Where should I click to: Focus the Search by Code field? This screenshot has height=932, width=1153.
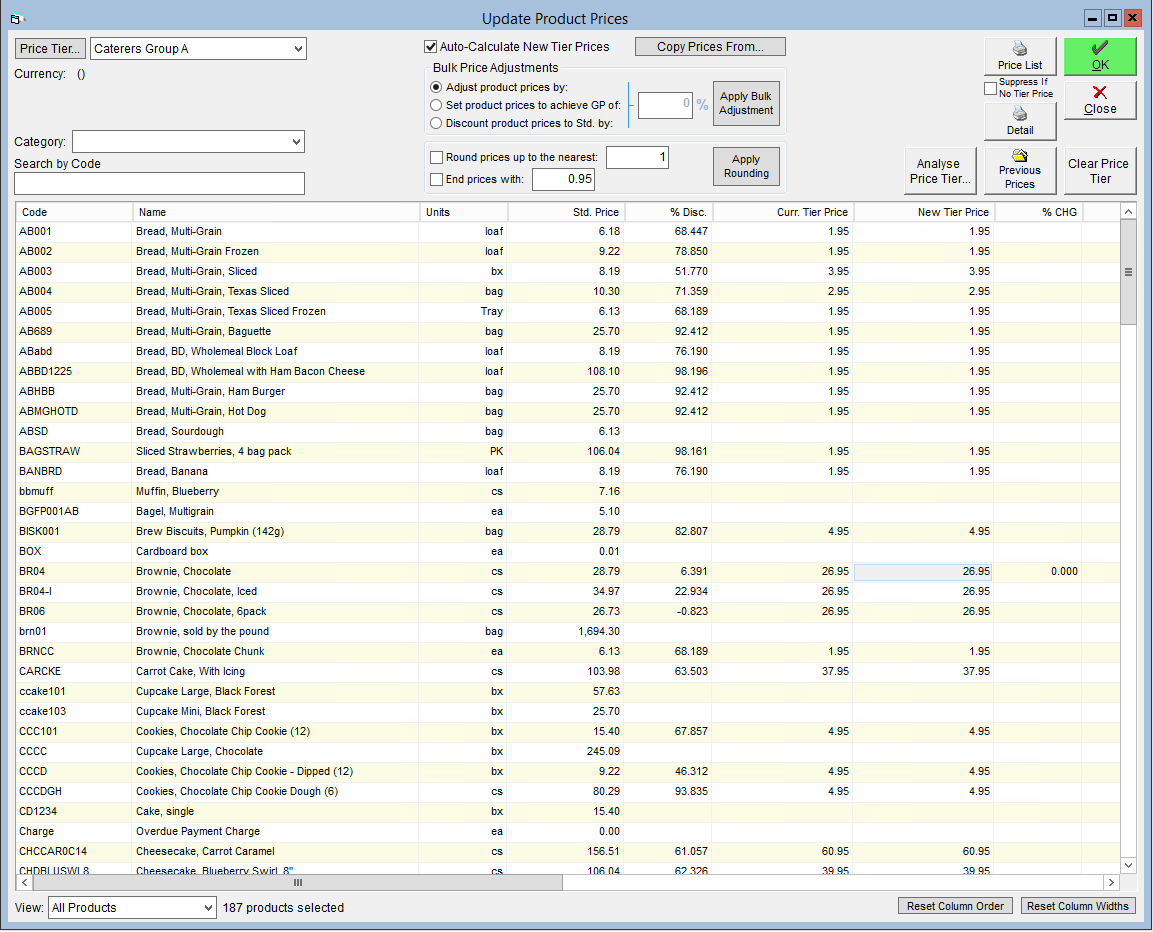point(159,184)
